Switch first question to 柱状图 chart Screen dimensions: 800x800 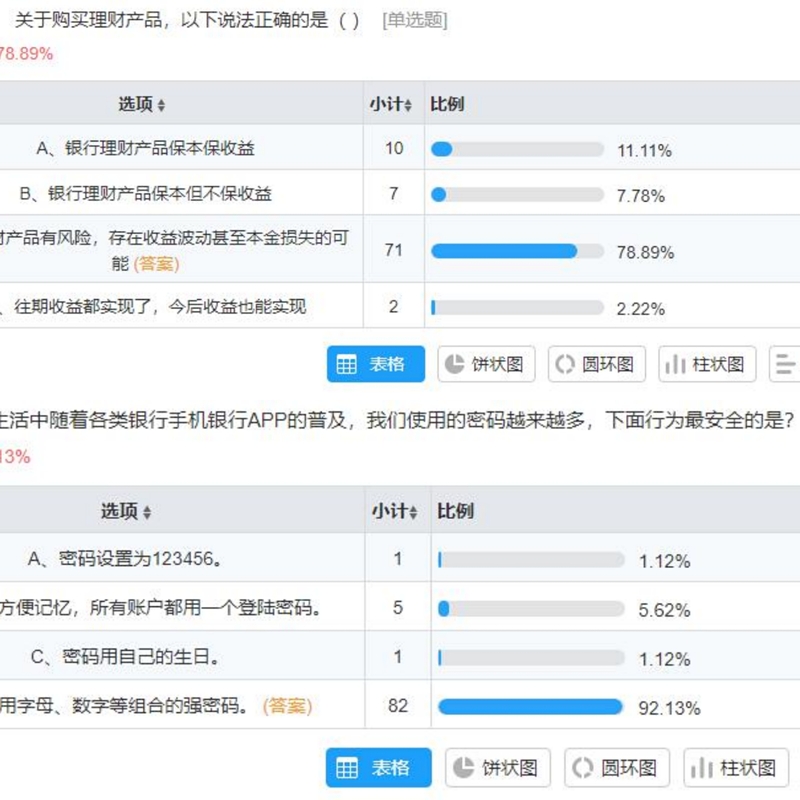pyautogui.click(x=707, y=364)
